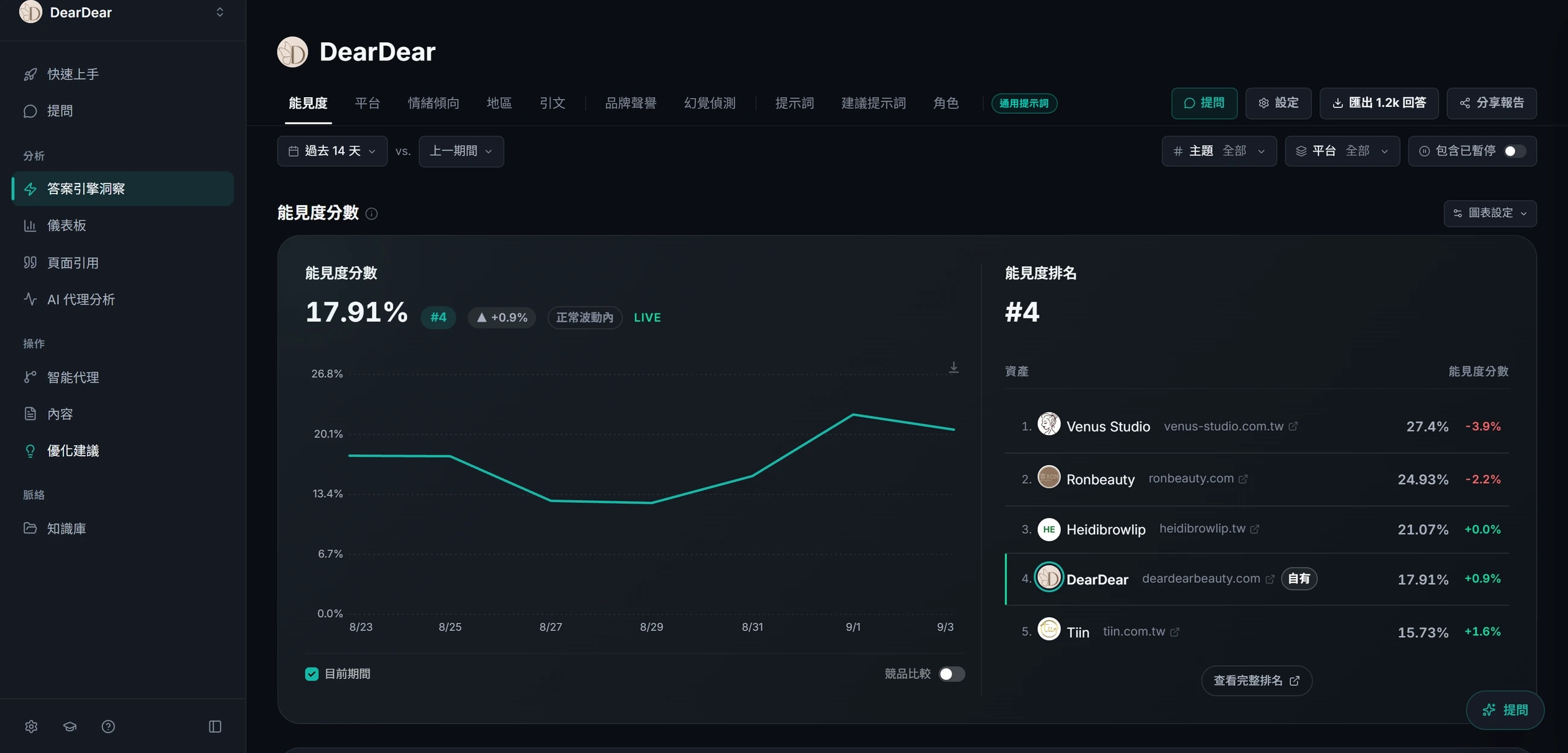This screenshot has height=753, width=1568.
Task: Click the Heidibrowlip HE avatar
Action: pos(1048,529)
